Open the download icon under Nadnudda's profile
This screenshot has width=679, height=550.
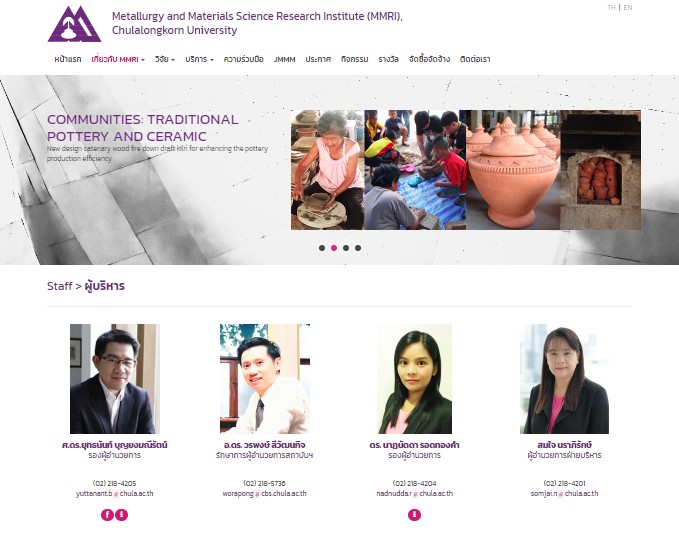pyautogui.click(x=414, y=514)
